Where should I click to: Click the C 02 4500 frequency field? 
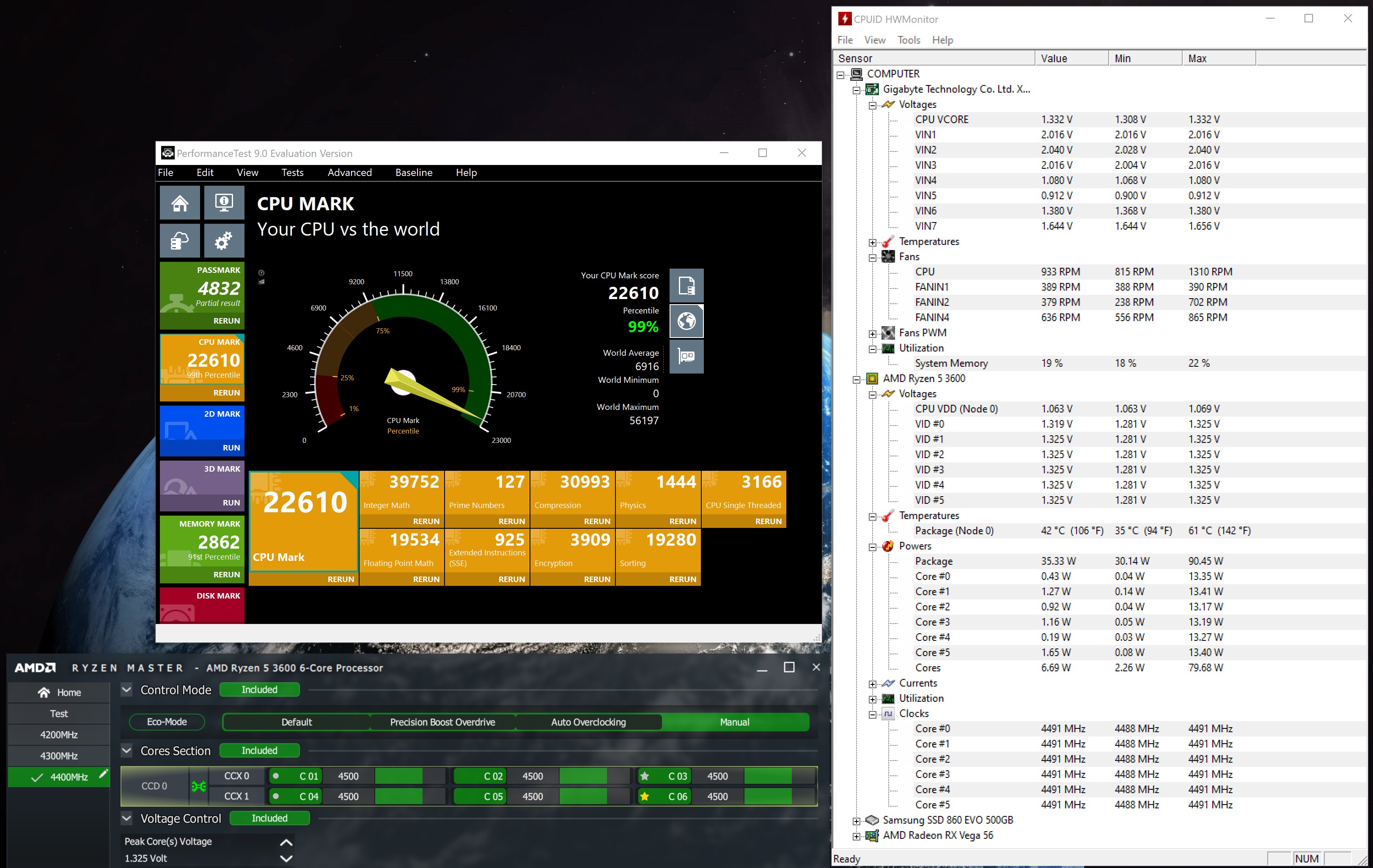[533, 776]
